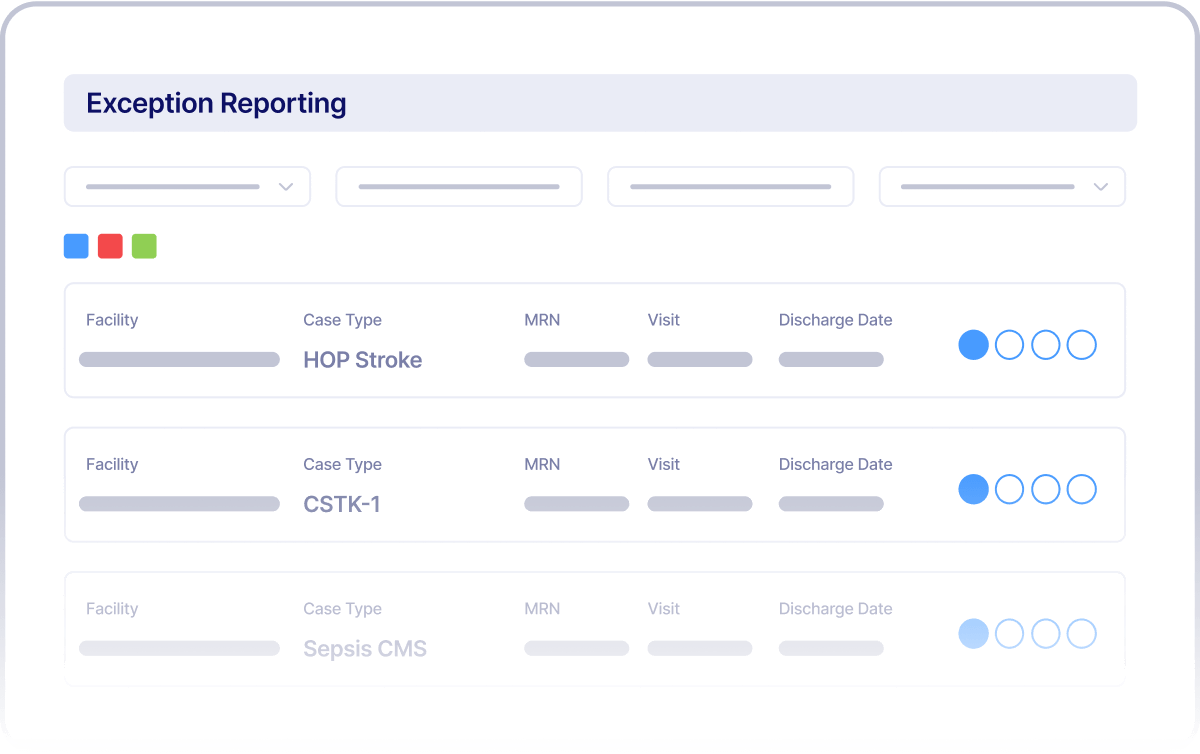Toggle the second status circle on CSTK-1 row
This screenshot has height=754, width=1200.
[x=1009, y=489]
